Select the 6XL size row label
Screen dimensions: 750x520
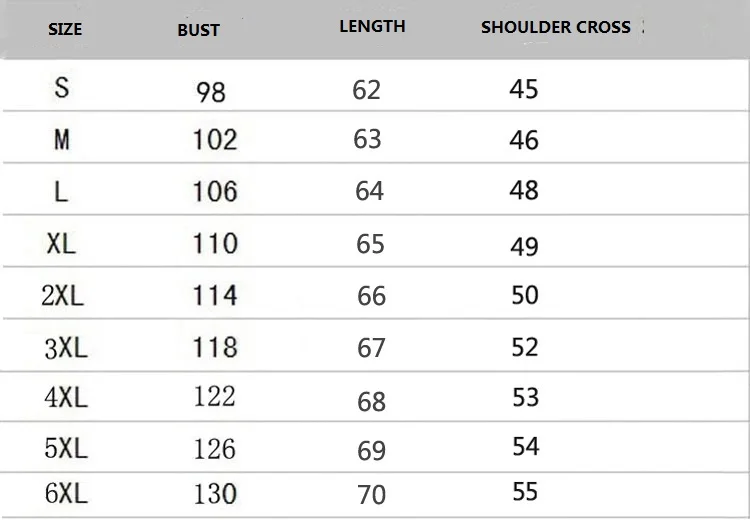(66, 493)
